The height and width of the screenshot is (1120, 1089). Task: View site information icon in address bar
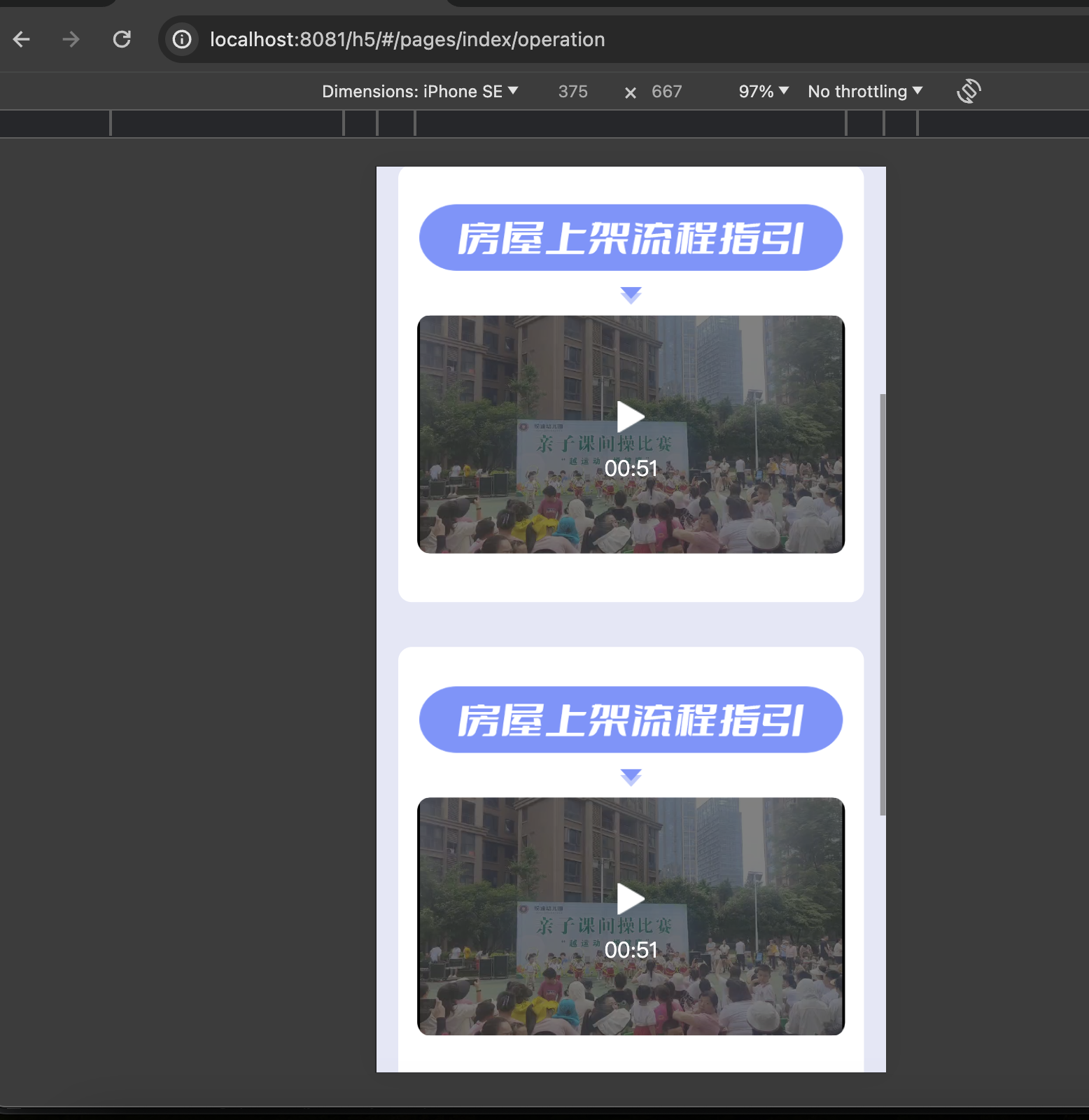coord(182,39)
